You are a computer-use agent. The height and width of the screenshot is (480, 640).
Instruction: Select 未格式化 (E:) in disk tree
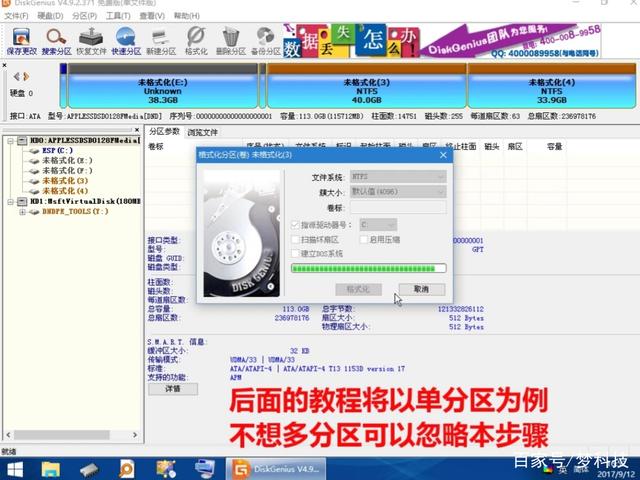[67, 161]
